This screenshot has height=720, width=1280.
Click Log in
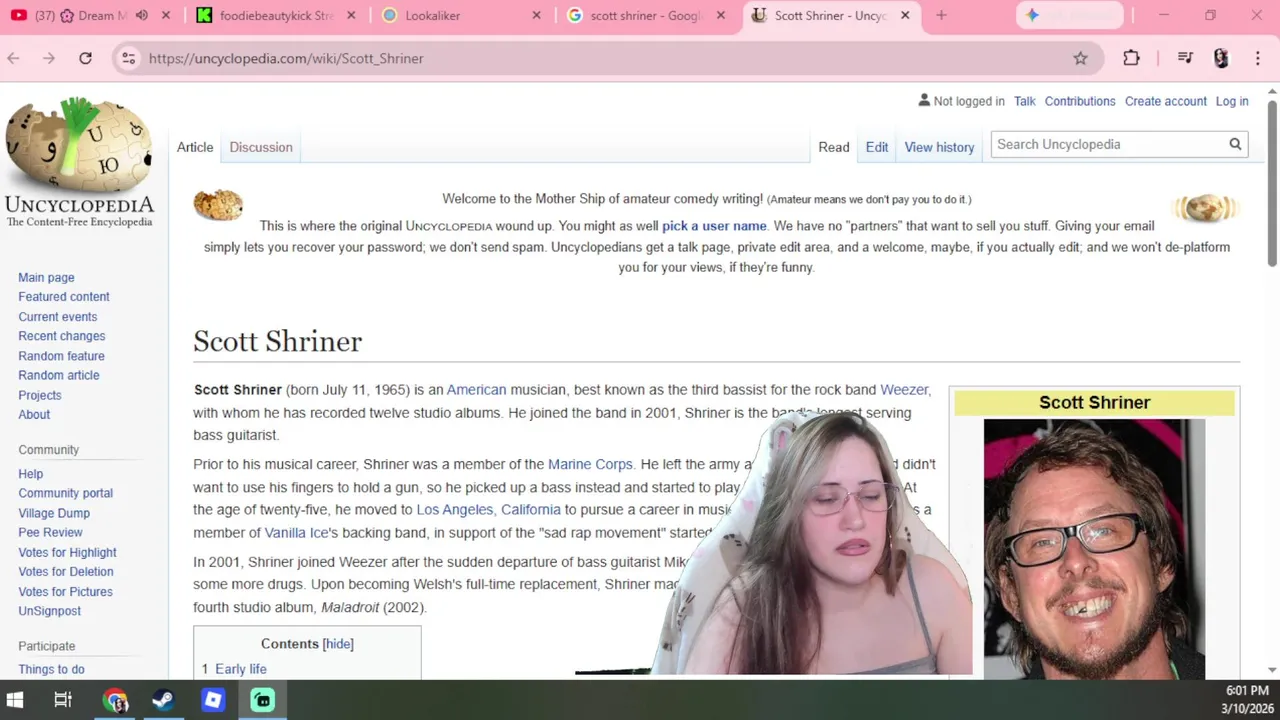(x=1232, y=101)
